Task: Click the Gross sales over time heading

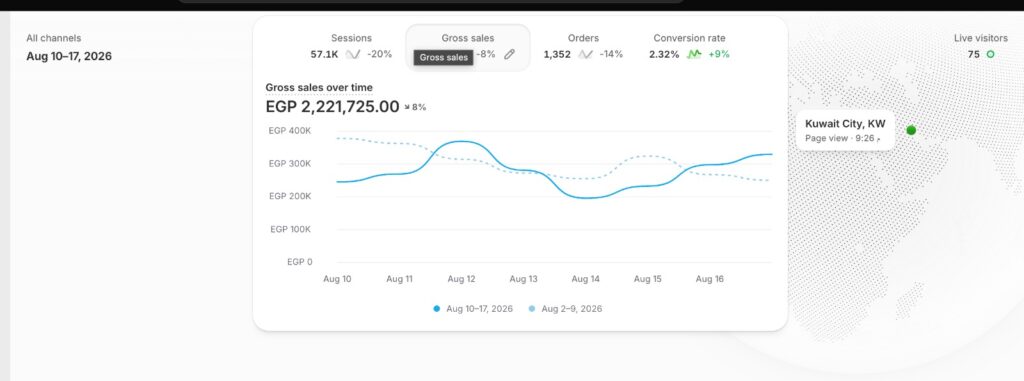Action: click(x=319, y=88)
